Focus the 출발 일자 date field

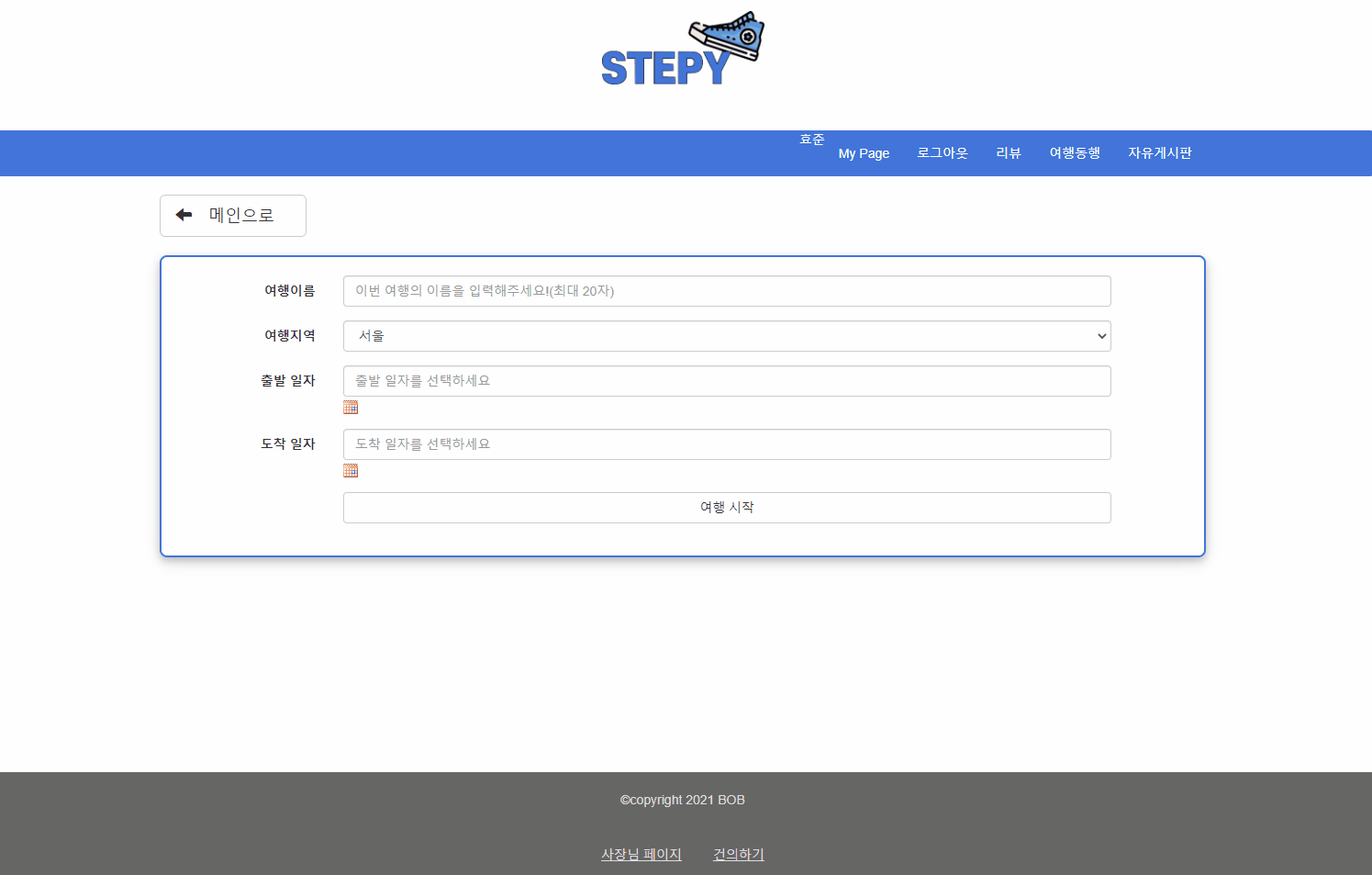727,381
